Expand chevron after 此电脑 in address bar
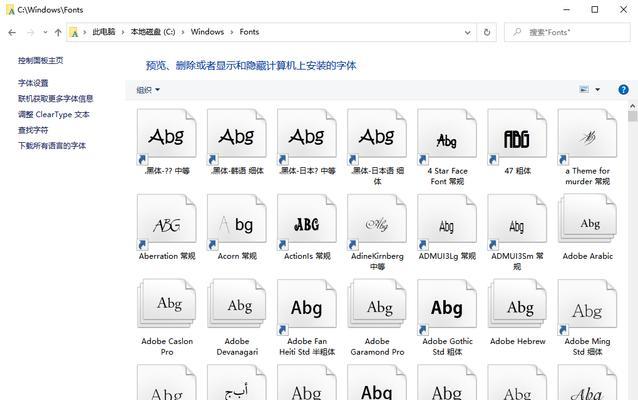 click(x=123, y=32)
